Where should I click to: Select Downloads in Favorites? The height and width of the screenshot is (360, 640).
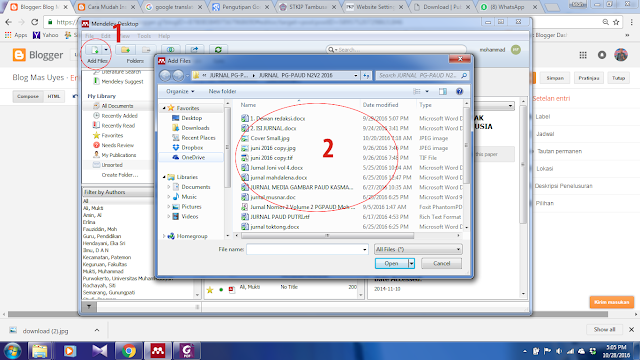coord(195,128)
